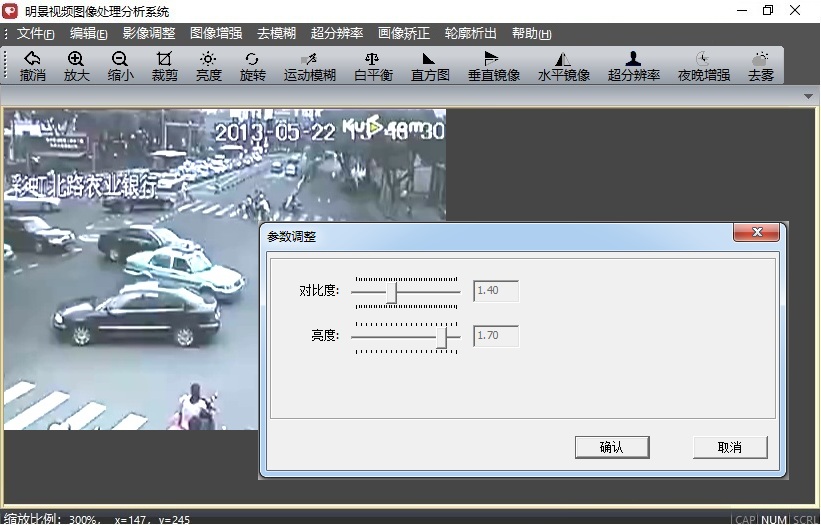This screenshot has height=525, width=821.
Task: Open the 直方图 (Histogram) tool
Action: click(x=430, y=66)
